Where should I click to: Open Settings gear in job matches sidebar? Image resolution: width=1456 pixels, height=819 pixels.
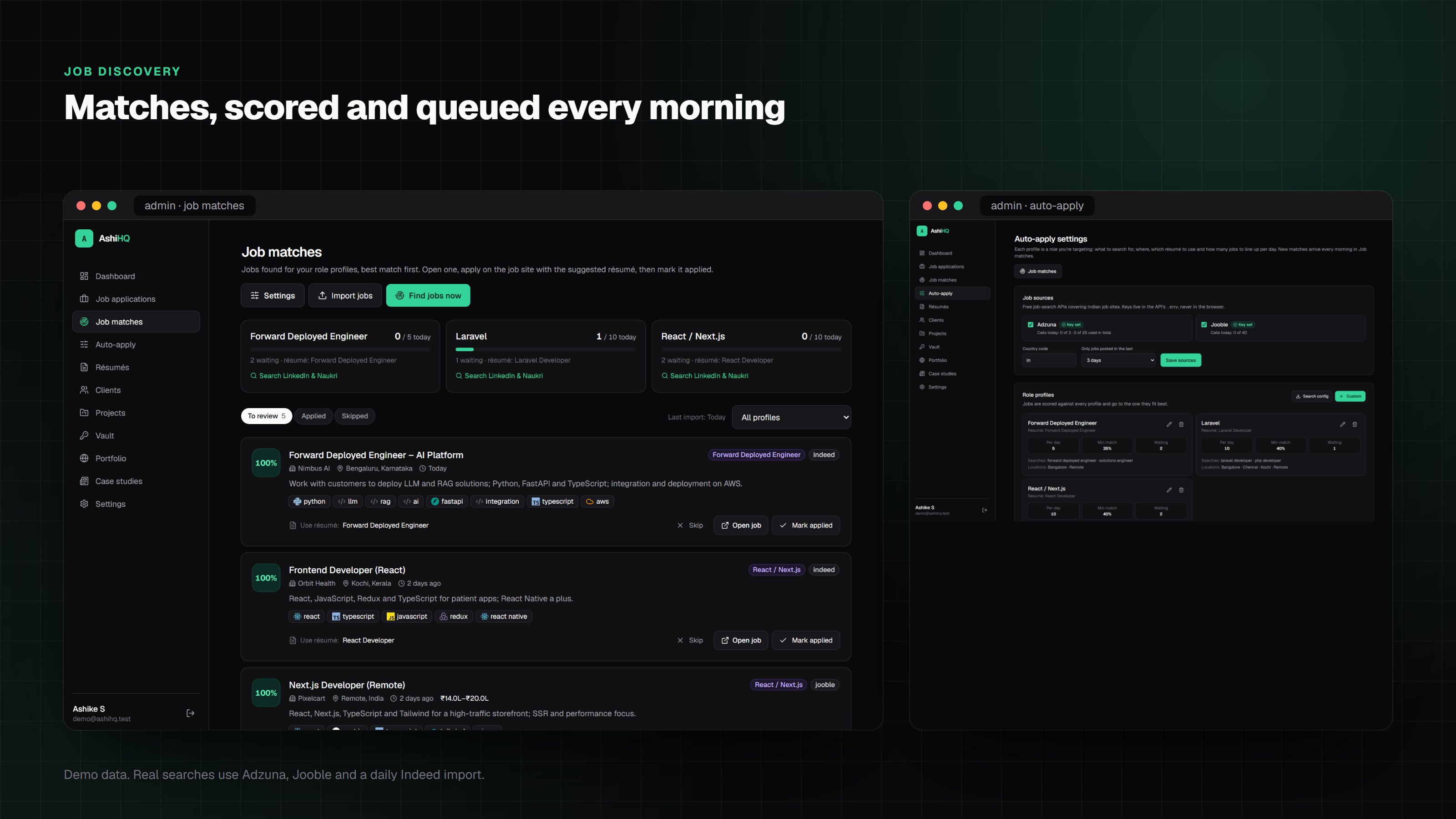[x=84, y=504]
